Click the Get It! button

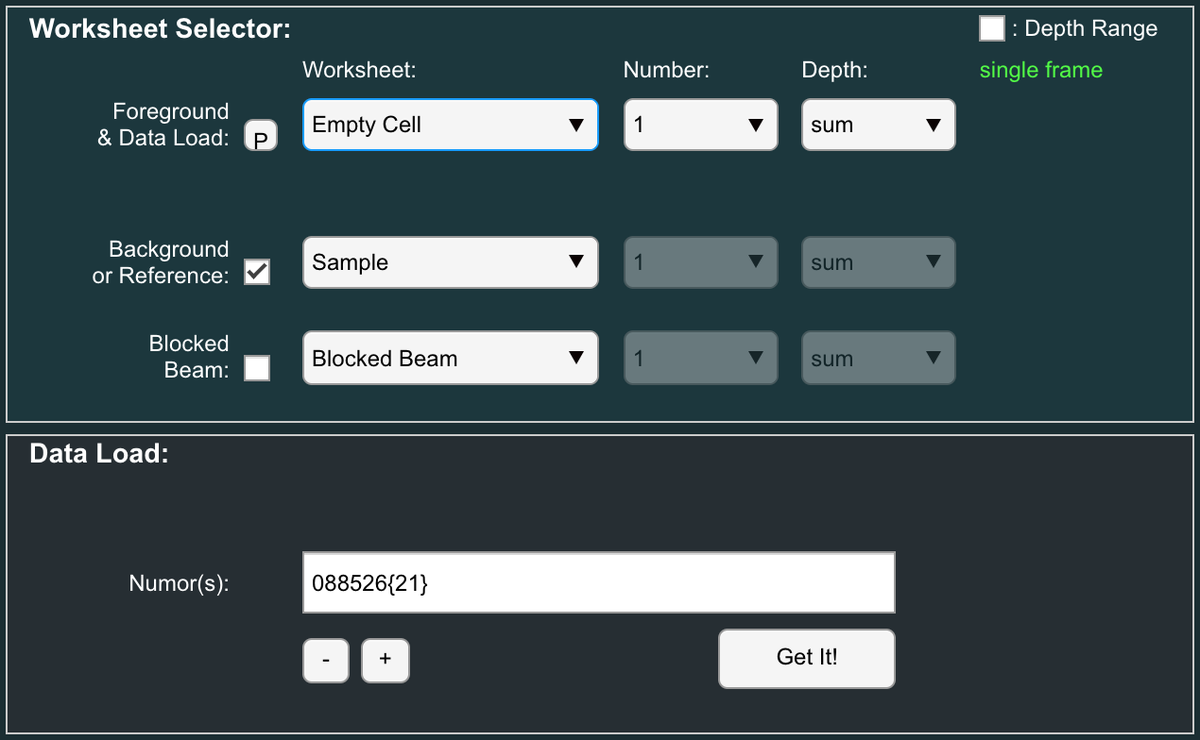[806, 658]
